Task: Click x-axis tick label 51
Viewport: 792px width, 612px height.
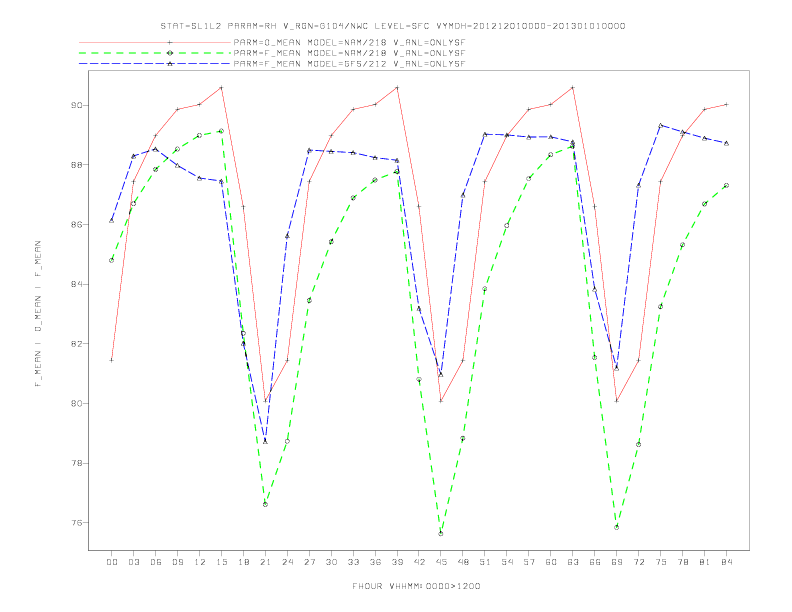Action: pyautogui.click(x=485, y=562)
